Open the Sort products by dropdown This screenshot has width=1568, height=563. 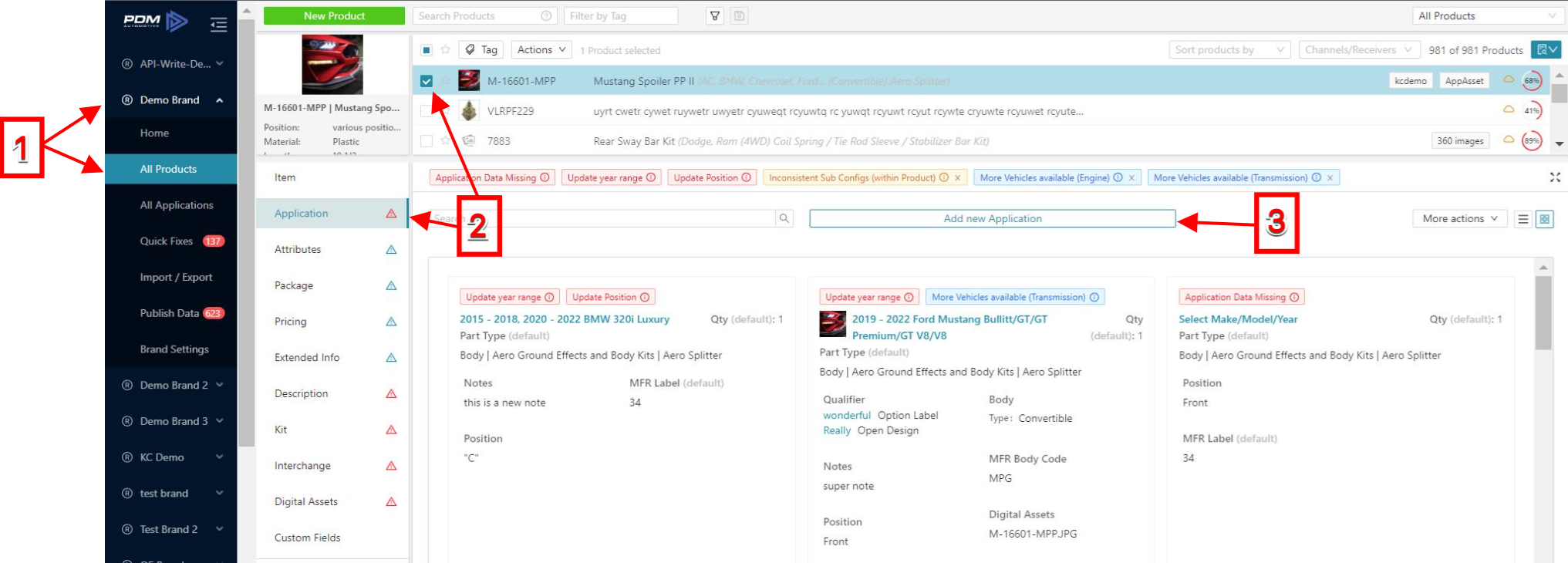(1229, 50)
